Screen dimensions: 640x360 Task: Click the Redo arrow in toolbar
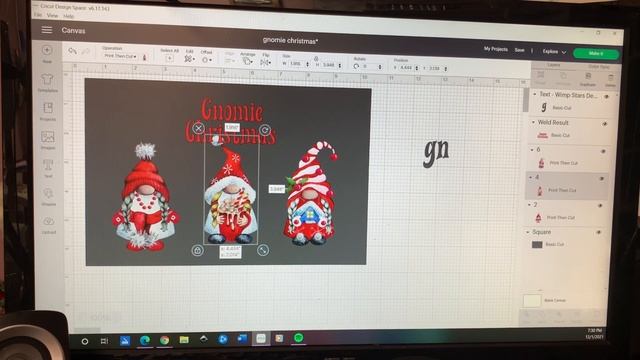[86, 51]
